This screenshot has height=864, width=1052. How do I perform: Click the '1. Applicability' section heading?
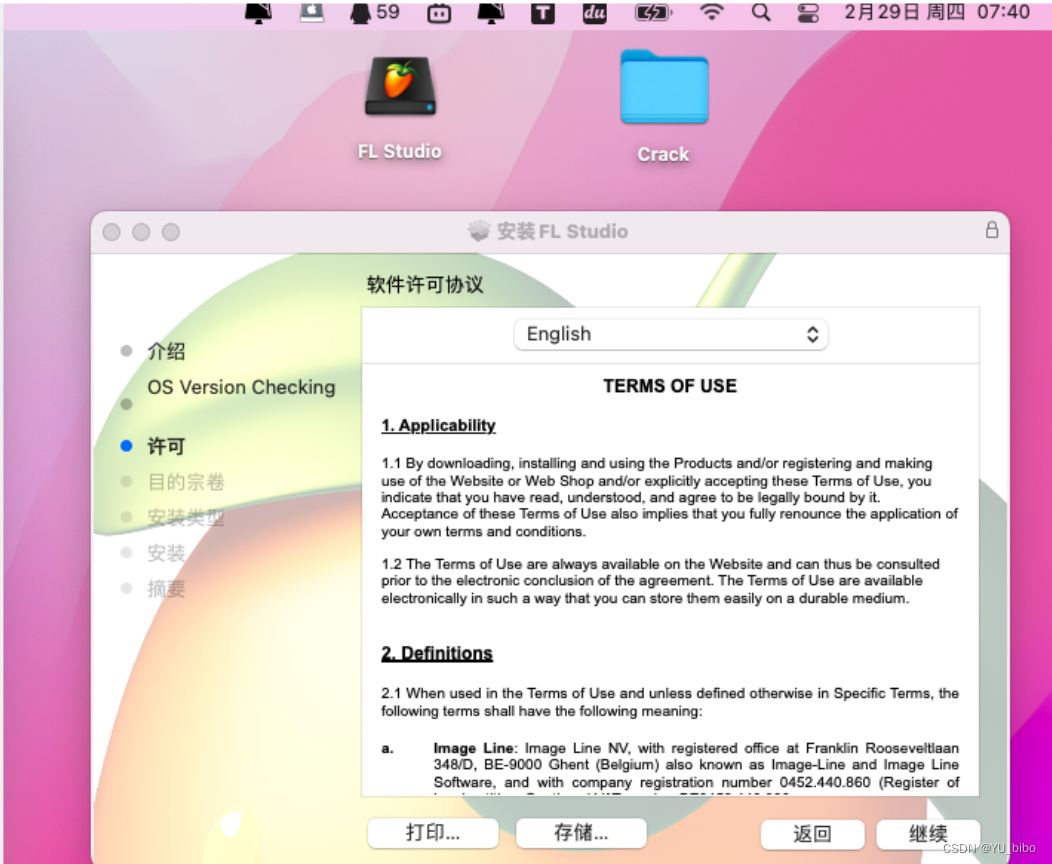coord(438,425)
